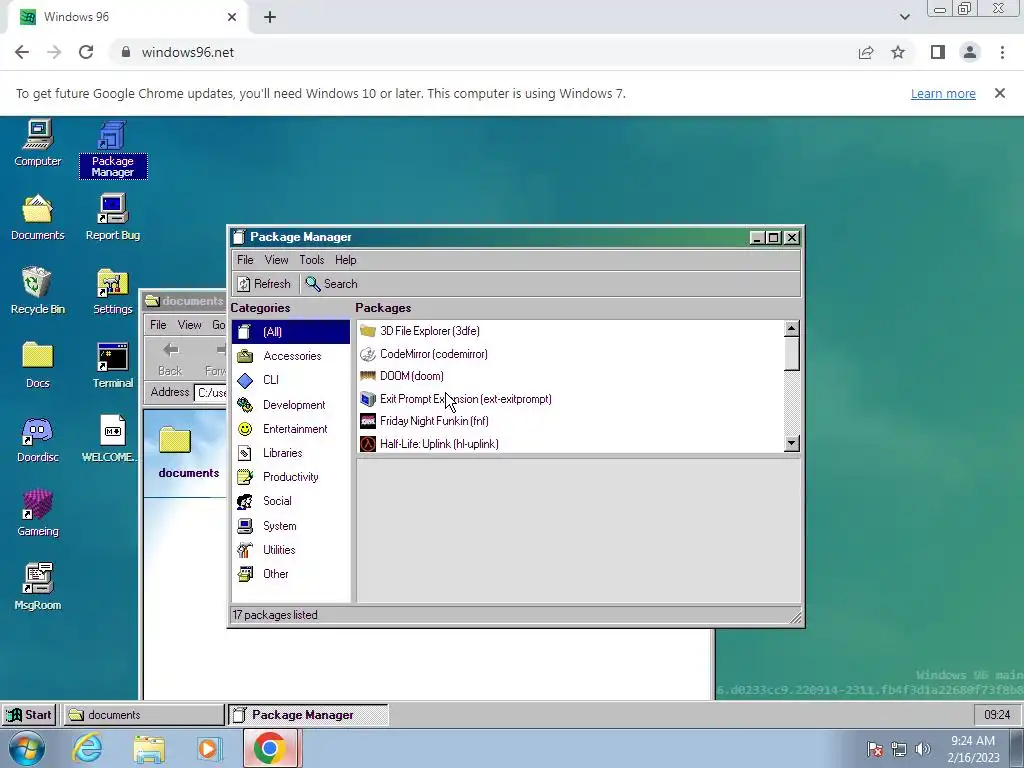
Task: Launch the Report Bug desktop icon
Action: pyautogui.click(x=112, y=217)
